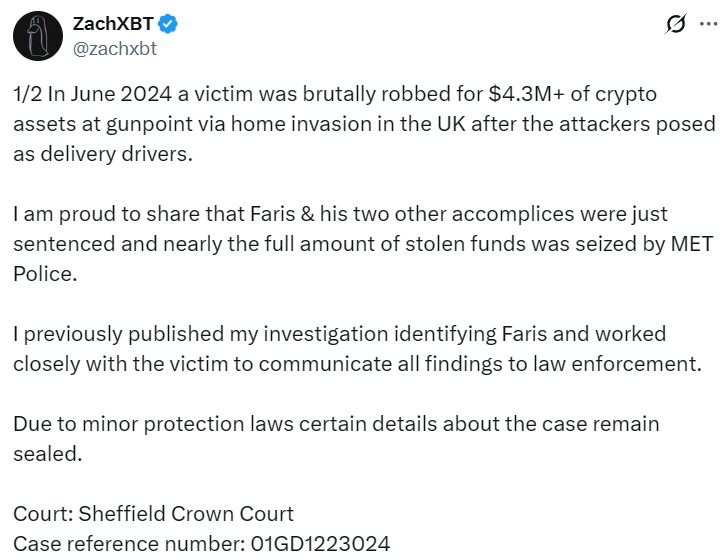Click the ZachXBT profile avatar
Image resolution: width=727 pixels, height=560 pixels.
37,35
